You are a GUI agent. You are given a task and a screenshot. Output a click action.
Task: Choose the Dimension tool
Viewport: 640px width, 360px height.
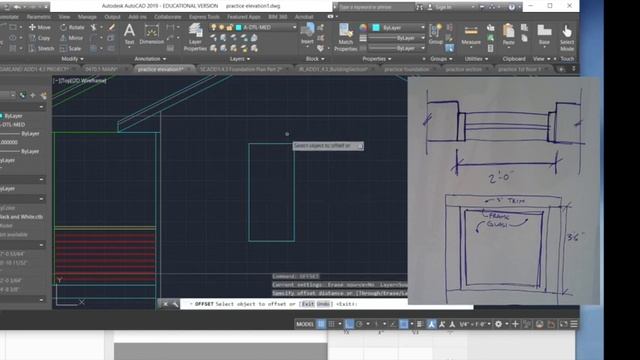click(x=151, y=34)
